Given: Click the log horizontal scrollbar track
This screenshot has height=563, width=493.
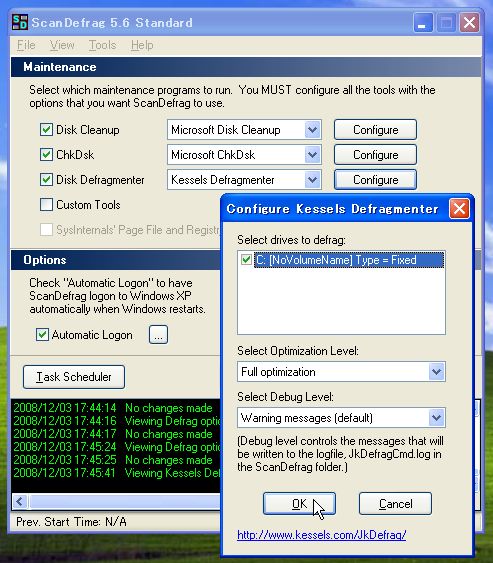Looking at the screenshot, I should 124,501.
